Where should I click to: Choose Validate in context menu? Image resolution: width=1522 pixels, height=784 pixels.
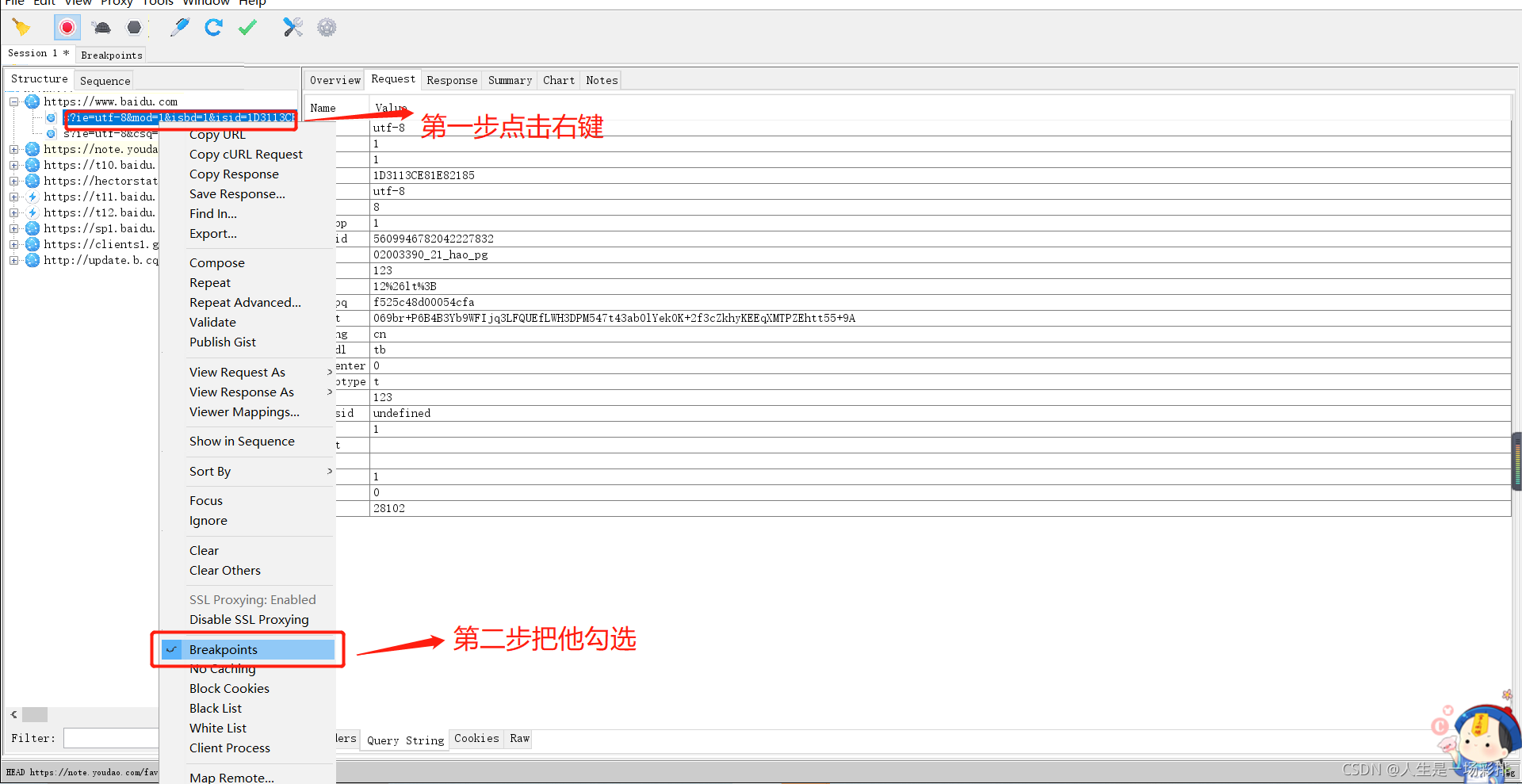pos(212,322)
